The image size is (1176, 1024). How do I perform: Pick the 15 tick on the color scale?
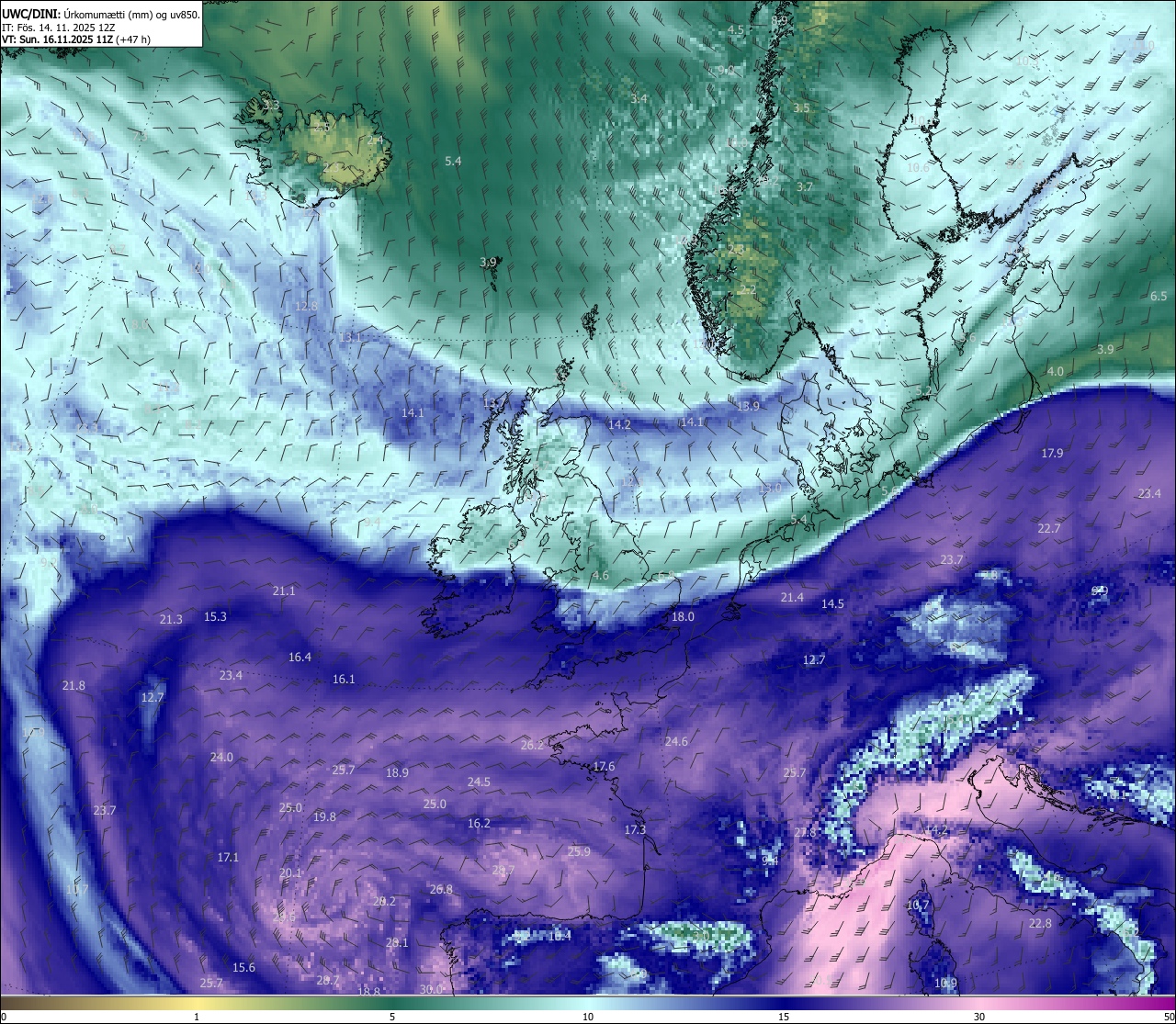pyautogui.click(x=784, y=1017)
